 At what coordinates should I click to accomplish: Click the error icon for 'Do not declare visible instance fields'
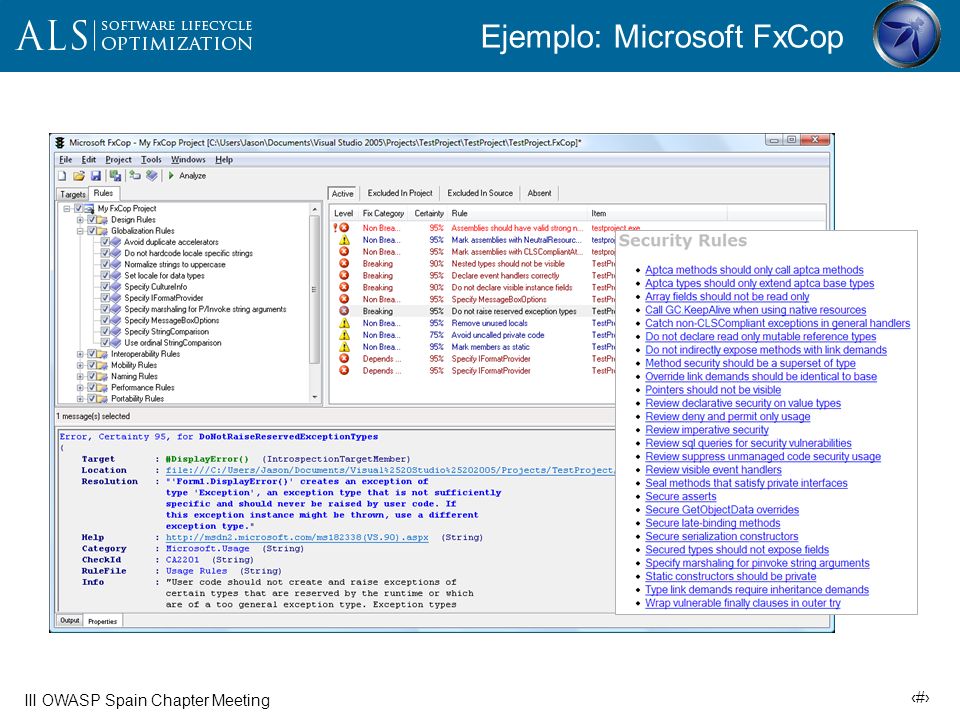click(345, 287)
